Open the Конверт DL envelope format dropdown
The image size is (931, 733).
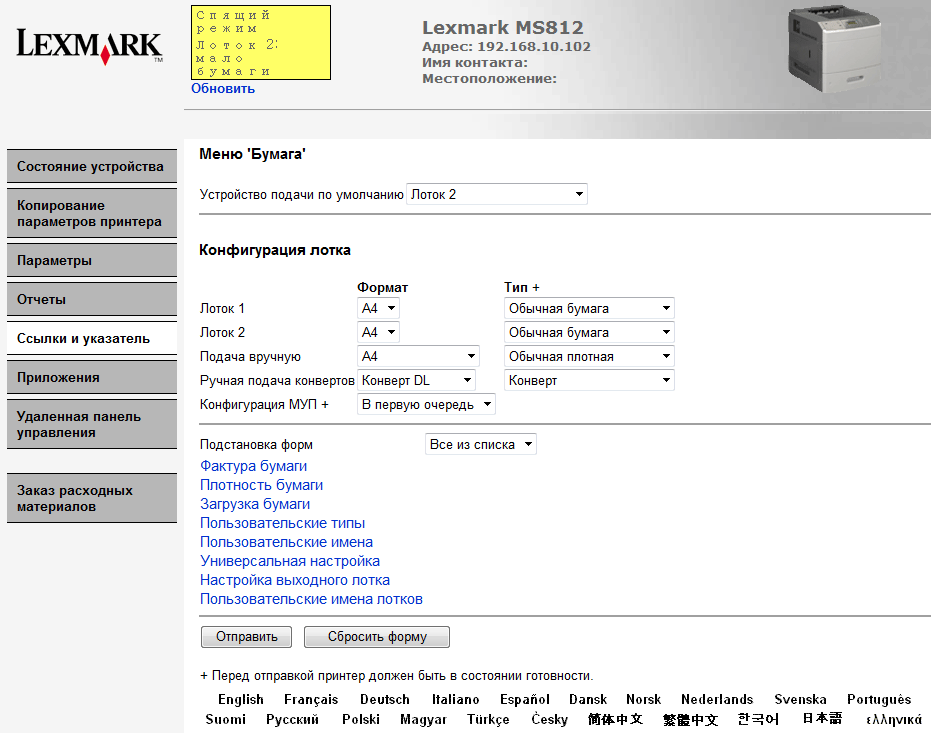416,380
